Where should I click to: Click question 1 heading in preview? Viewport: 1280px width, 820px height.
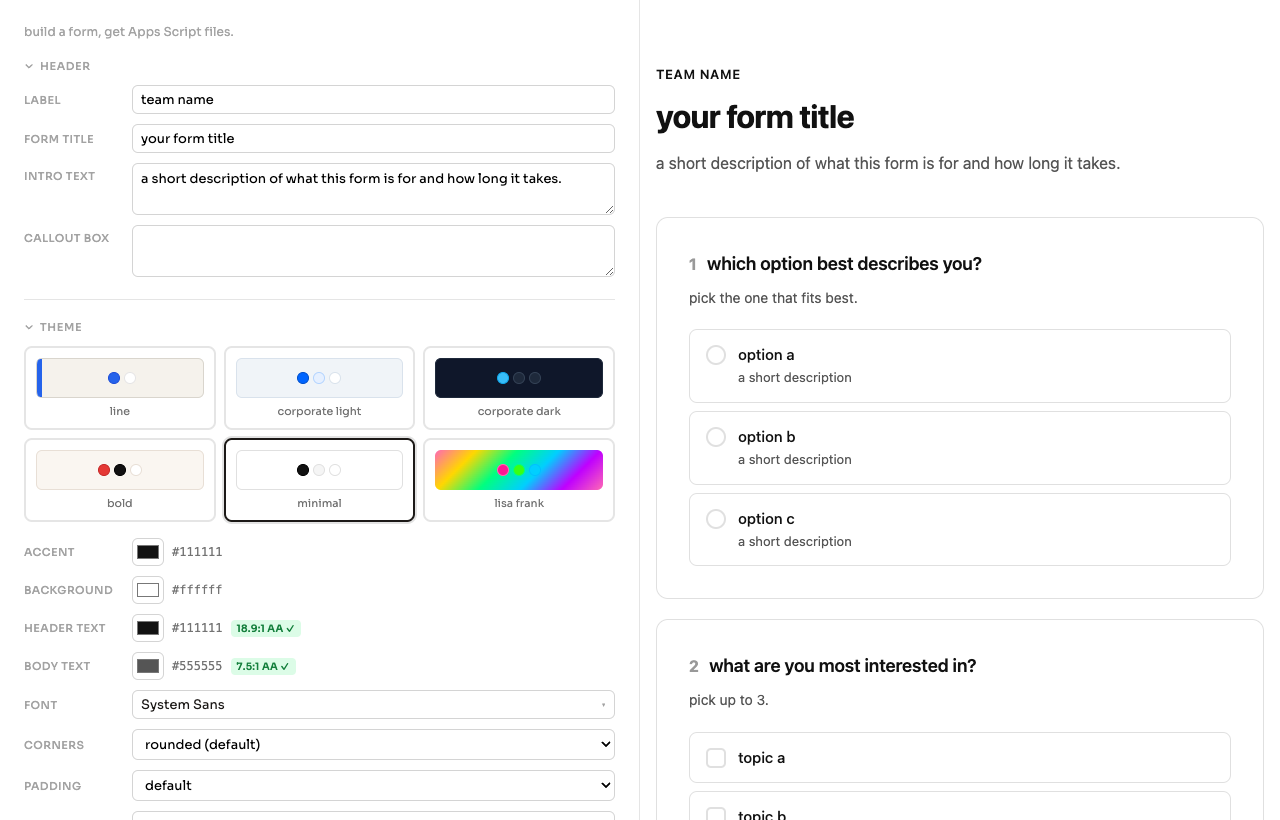844,264
